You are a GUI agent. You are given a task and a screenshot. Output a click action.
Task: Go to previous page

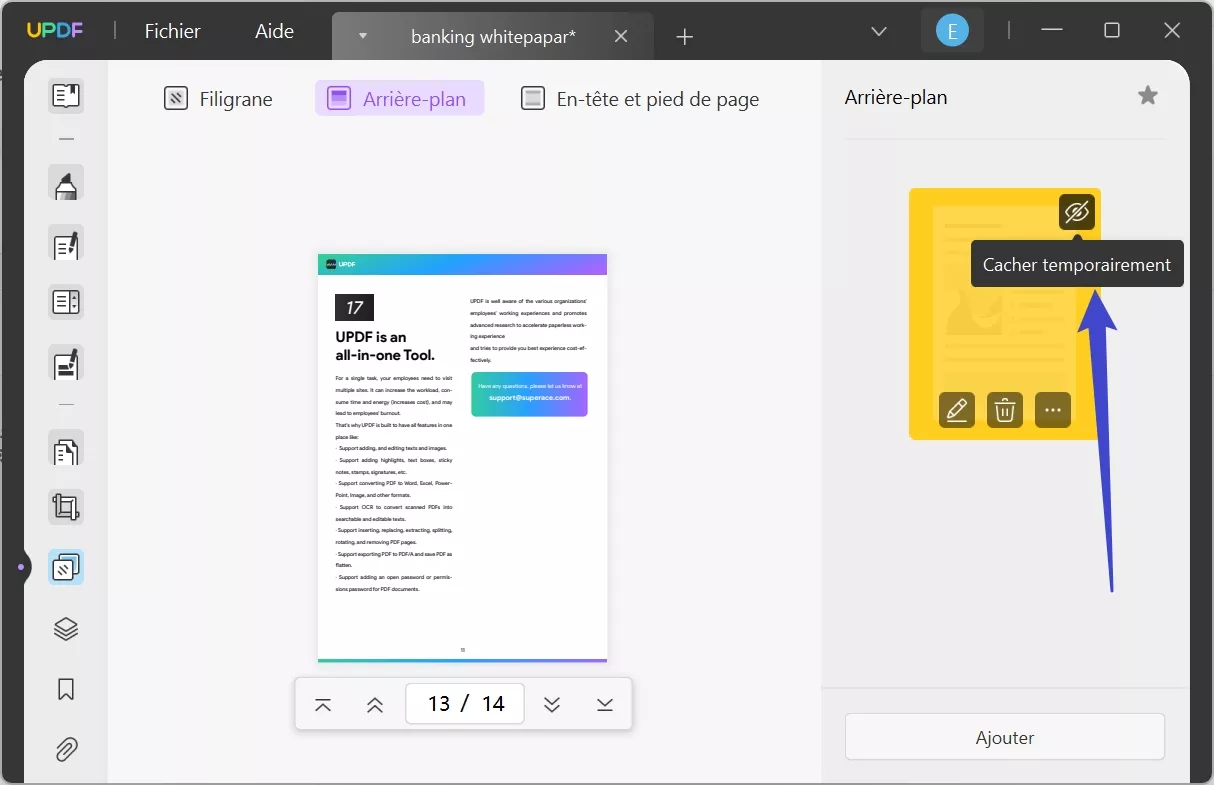[375, 704]
